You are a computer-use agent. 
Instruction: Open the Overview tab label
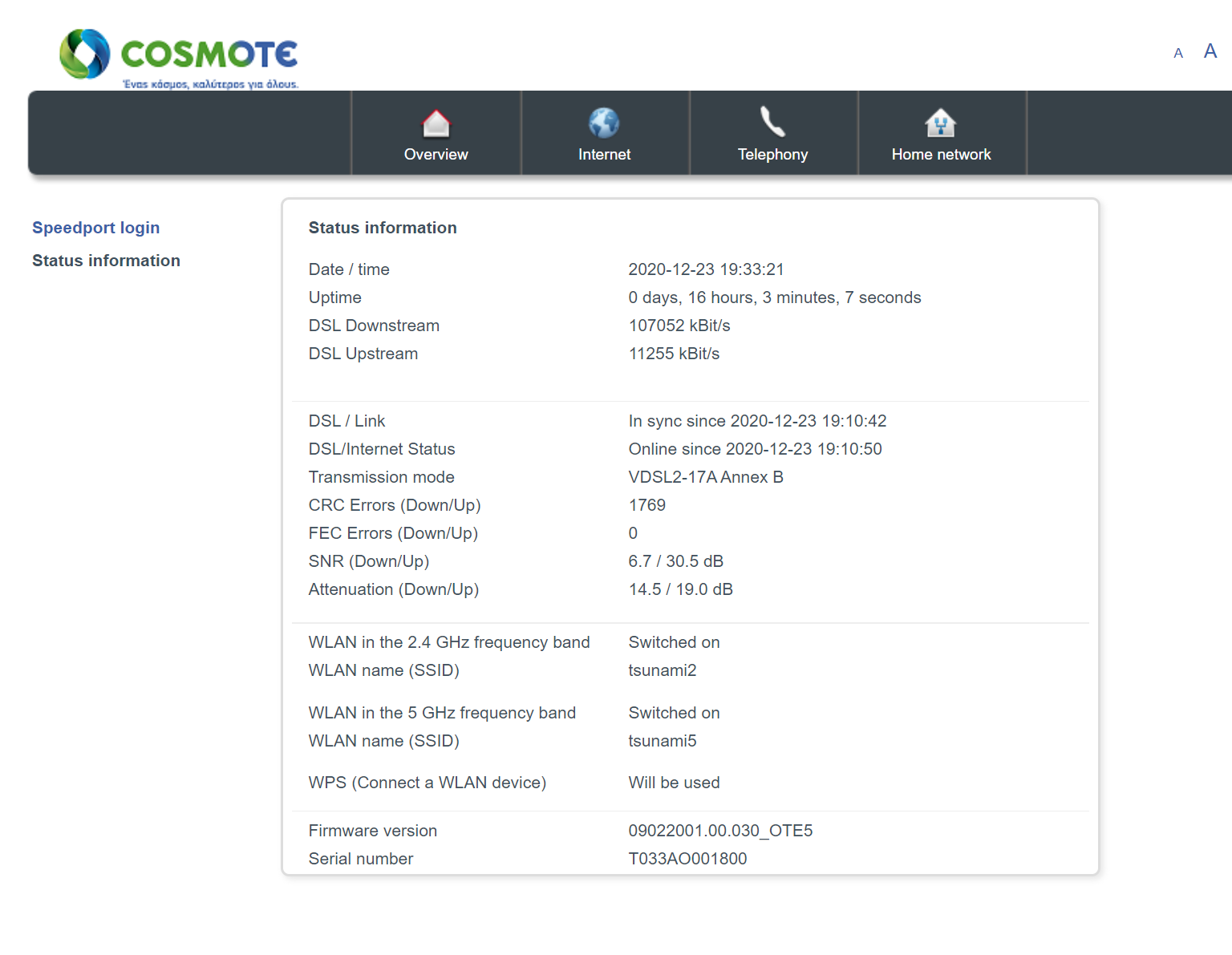(x=436, y=155)
